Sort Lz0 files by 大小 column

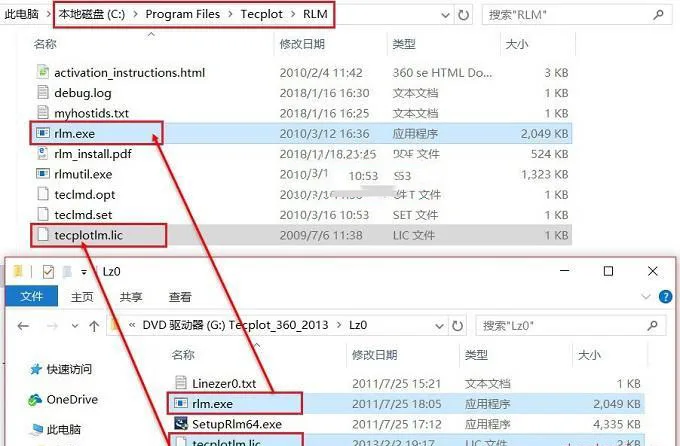[589, 355]
